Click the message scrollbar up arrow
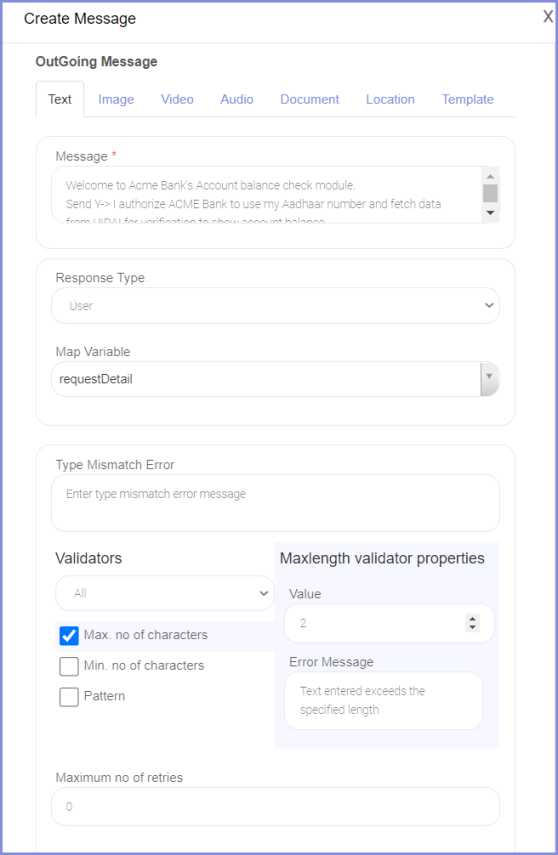 [x=490, y=176]
